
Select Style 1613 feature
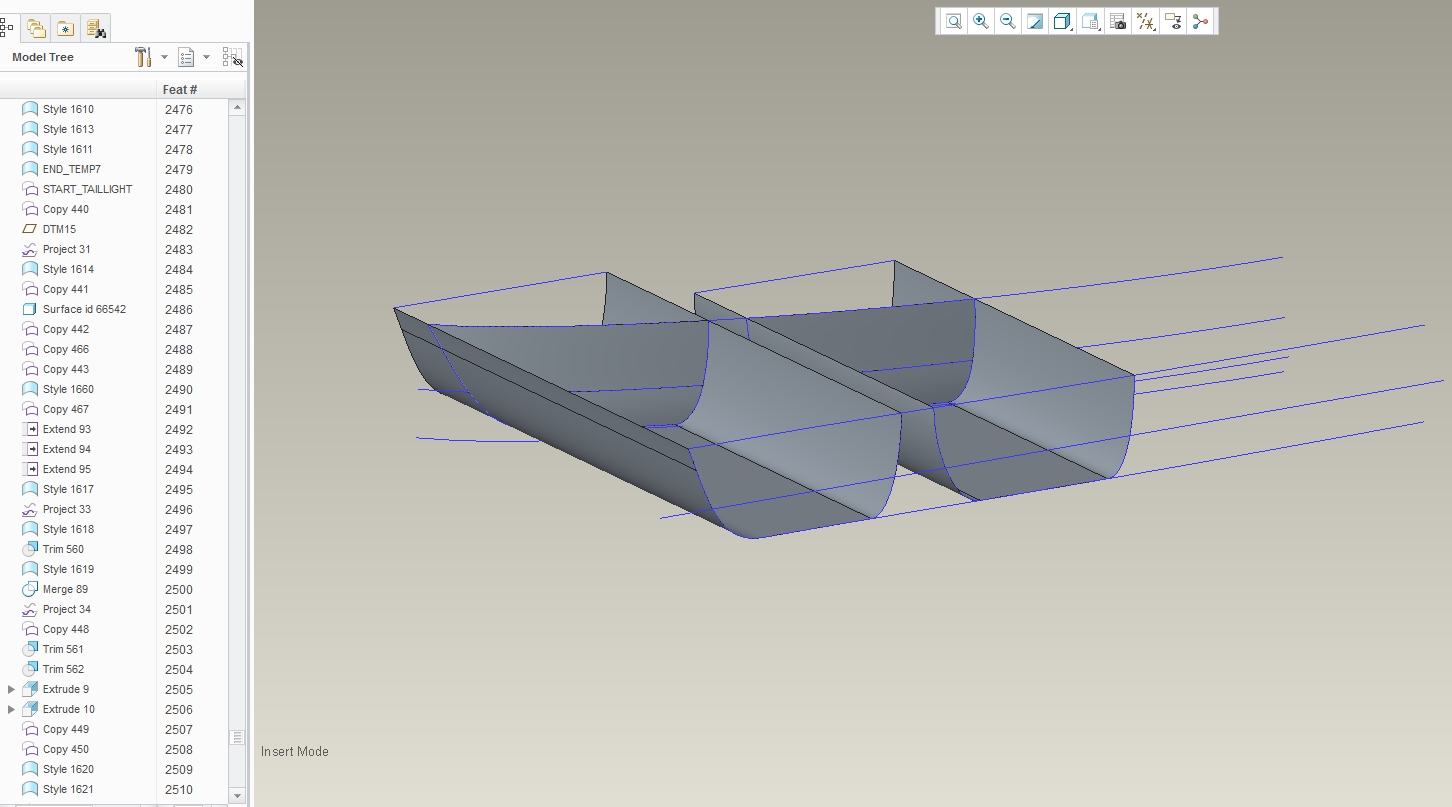point(68,129)
